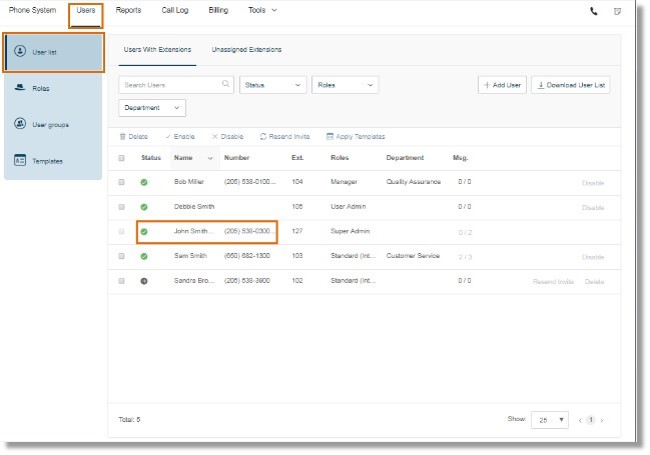Click the Number column header
The width and height of the screenshot is (650, 455).
coord(237,158)
